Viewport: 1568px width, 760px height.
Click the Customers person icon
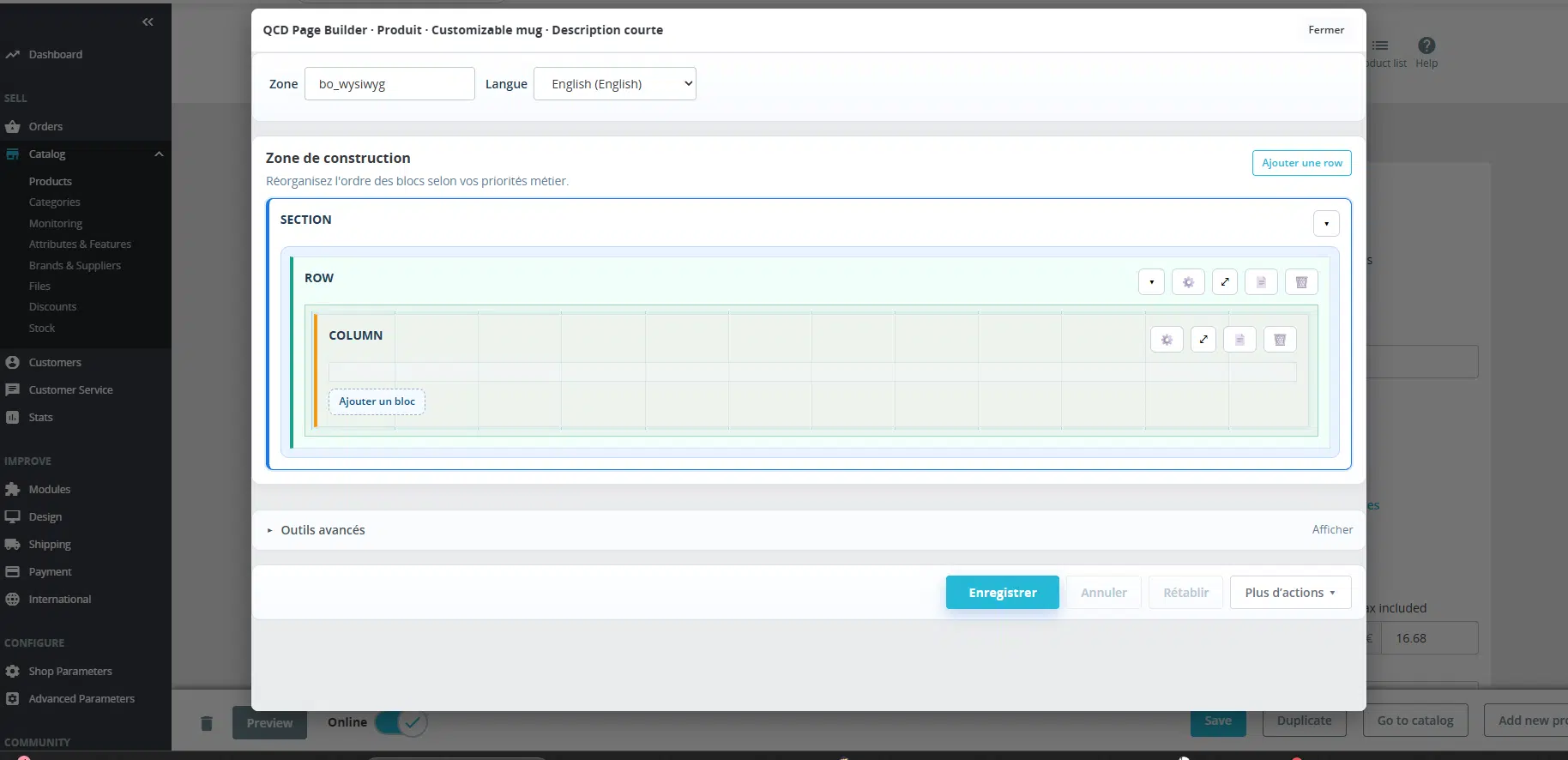coord(12,363)
